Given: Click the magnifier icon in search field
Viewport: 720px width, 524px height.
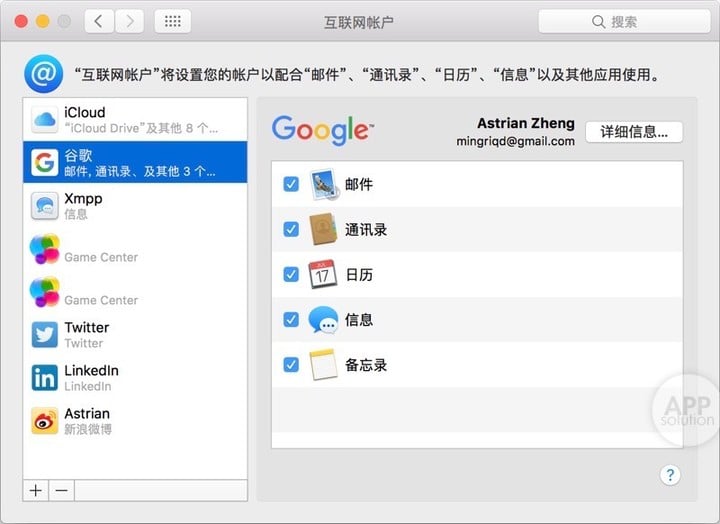Looking at the screenshot, I should [598, 22].
